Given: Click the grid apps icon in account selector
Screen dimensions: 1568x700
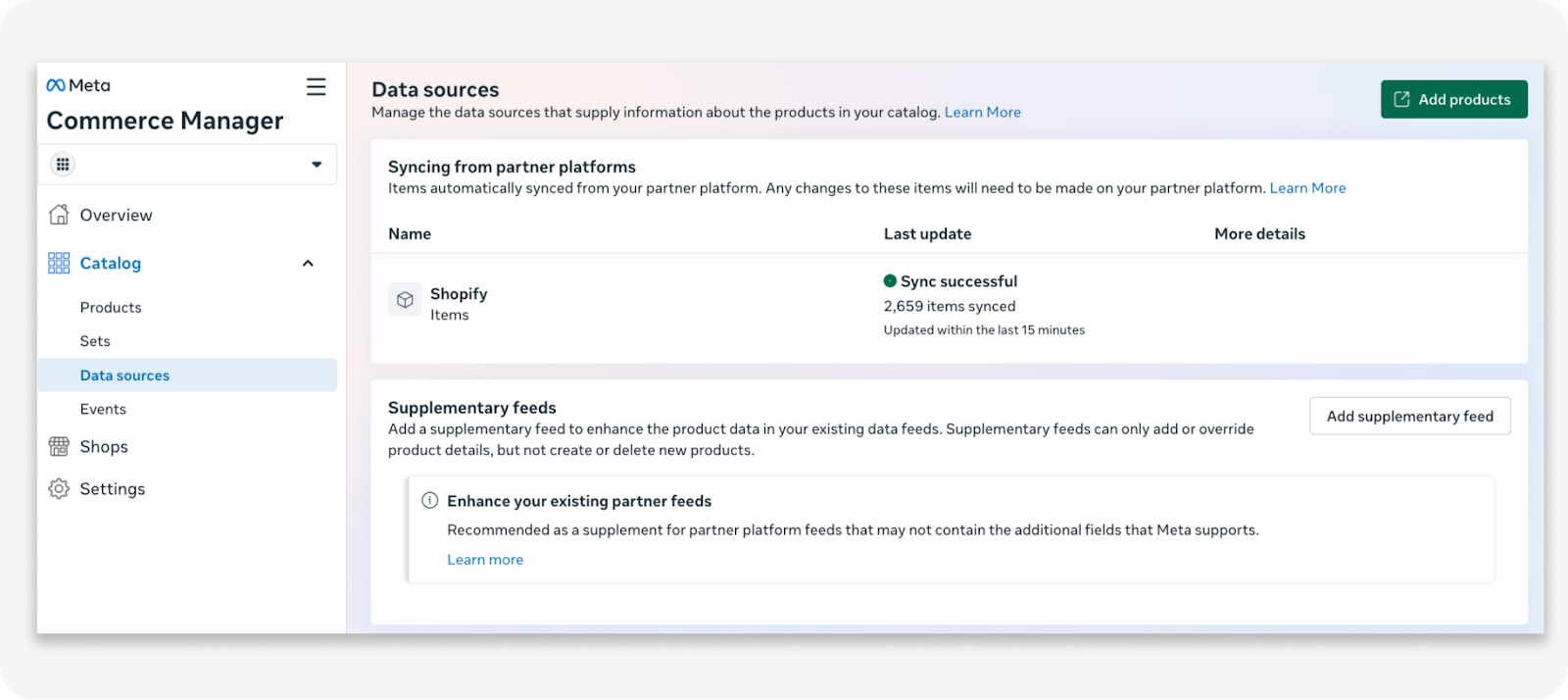Looking at the screenshot, I should pyautogui.click(x=63, y=165).
